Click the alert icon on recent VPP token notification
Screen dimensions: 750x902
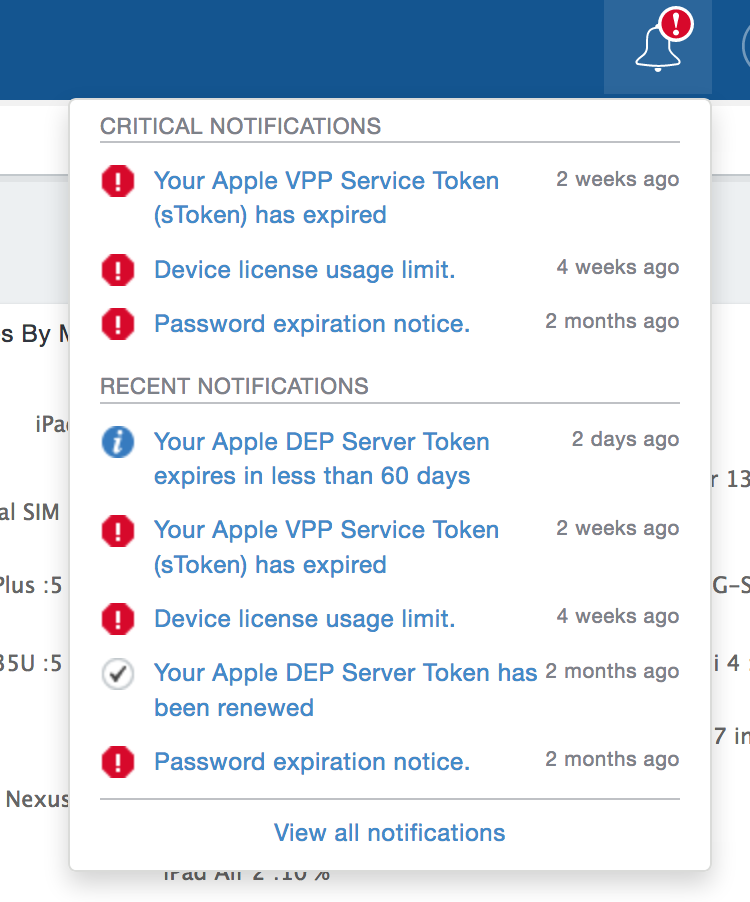117,531
